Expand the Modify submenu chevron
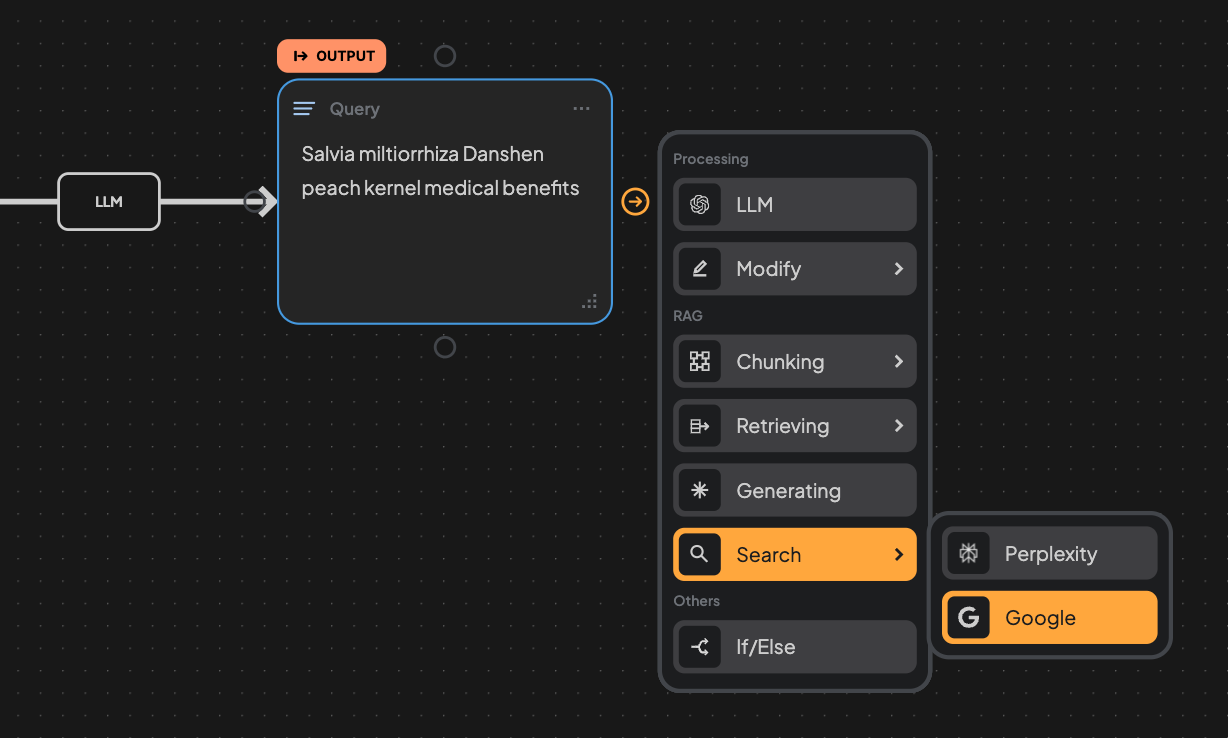The height and width of the screenshot is (738, 1228). coord(898,269)
